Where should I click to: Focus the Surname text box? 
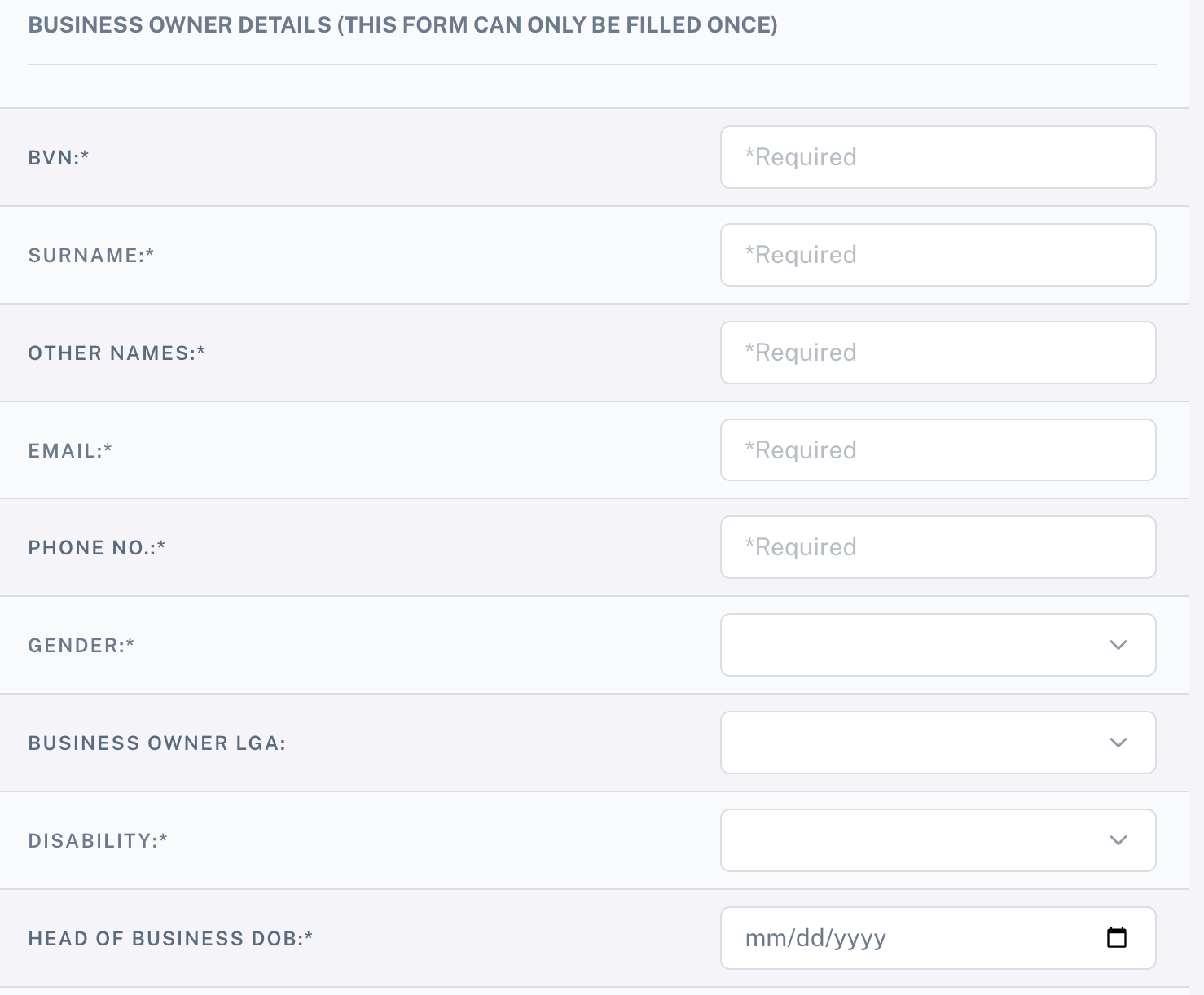(938, 255)
